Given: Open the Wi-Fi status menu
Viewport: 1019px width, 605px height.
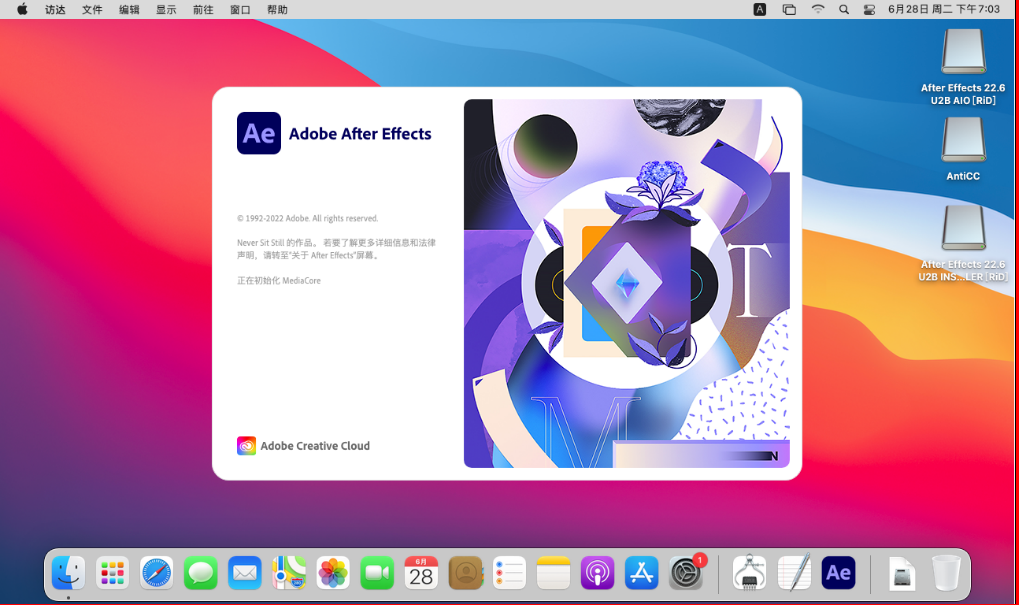Looking at the screenshot, I should (x=818, y=9).
